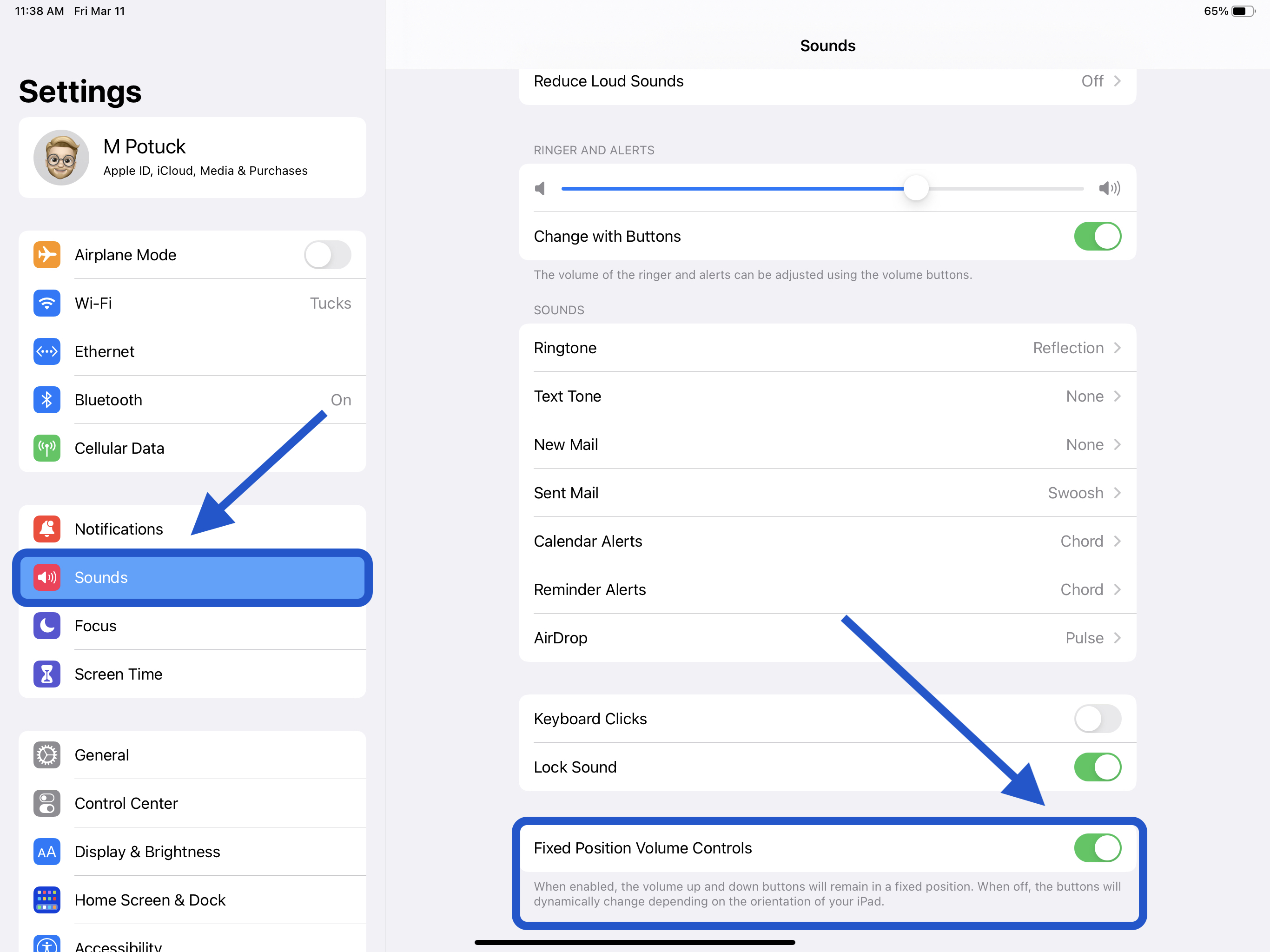Image resolution: width=1270 pixels, height=952 pixels.
Task: Tap the Focus settings icon
Action: pos(47,626)
